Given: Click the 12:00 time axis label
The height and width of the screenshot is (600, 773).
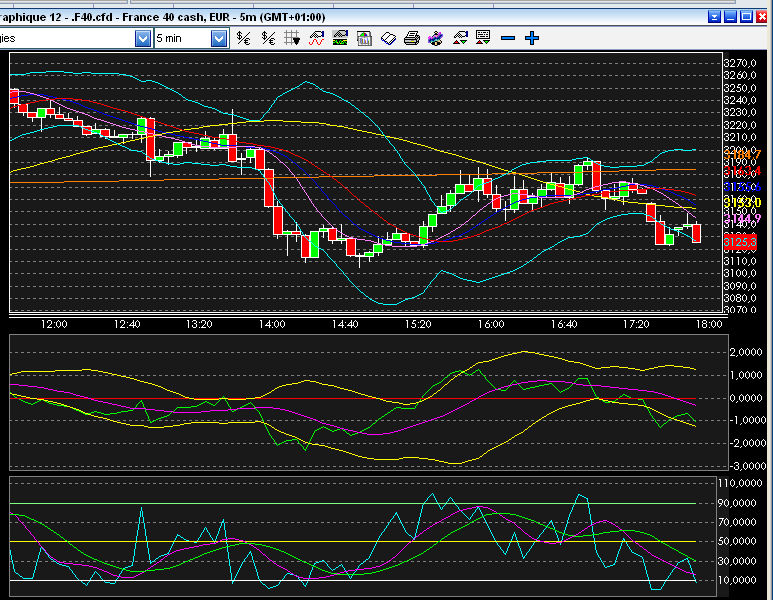Looking at the screenshot, I should 54,324.
